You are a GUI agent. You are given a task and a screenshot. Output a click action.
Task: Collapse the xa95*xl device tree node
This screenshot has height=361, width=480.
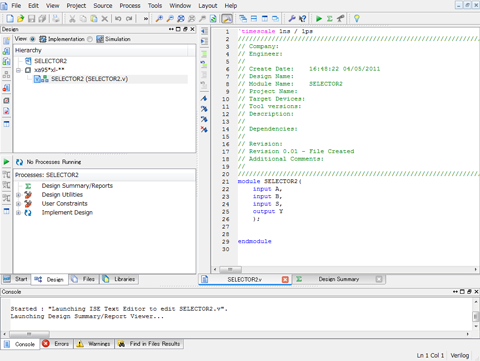tap(19, 70)
